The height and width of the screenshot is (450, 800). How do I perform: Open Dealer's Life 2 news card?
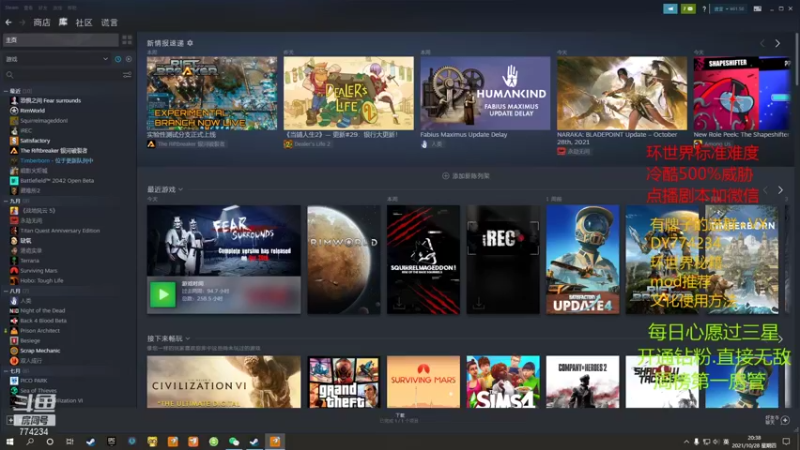pos(348,93)
